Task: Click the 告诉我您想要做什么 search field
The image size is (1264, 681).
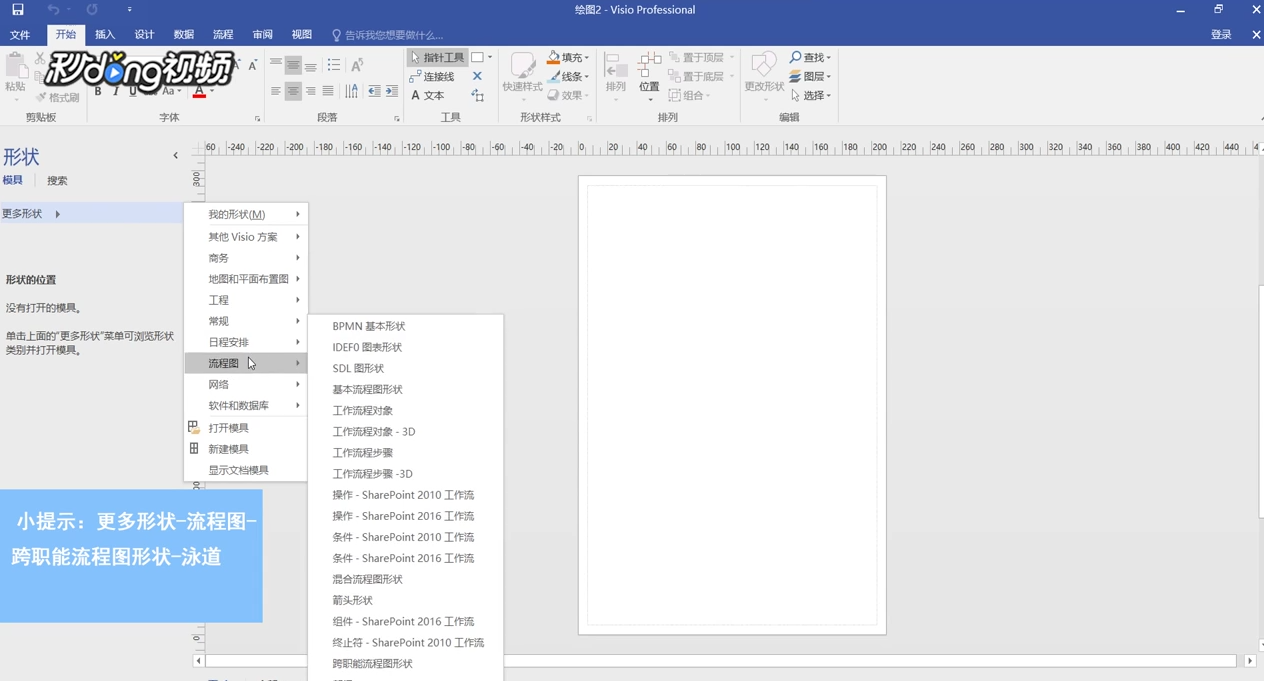Action: click(x=394, y=35)
